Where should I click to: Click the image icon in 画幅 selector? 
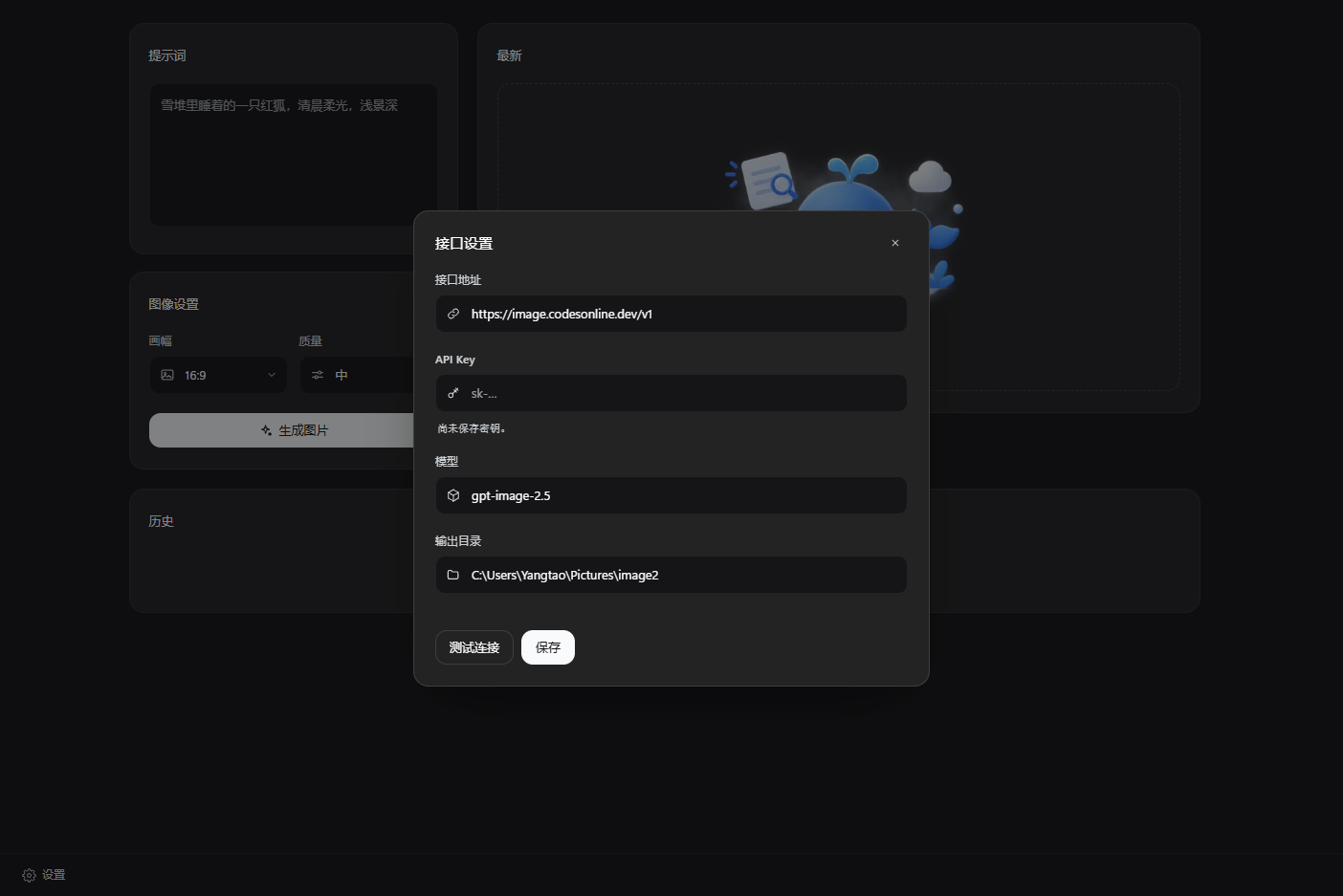tap(167, 375)
